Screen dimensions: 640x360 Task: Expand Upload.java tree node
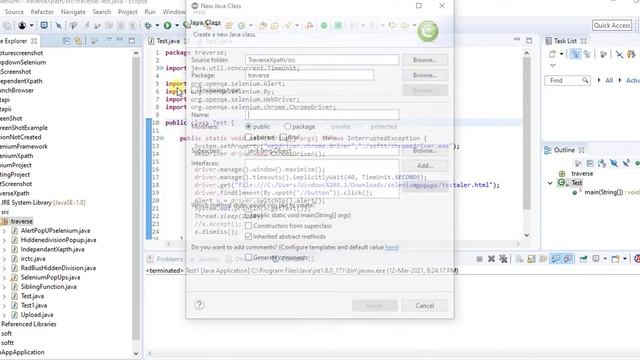pyautogui.click(x=4, y=315)
